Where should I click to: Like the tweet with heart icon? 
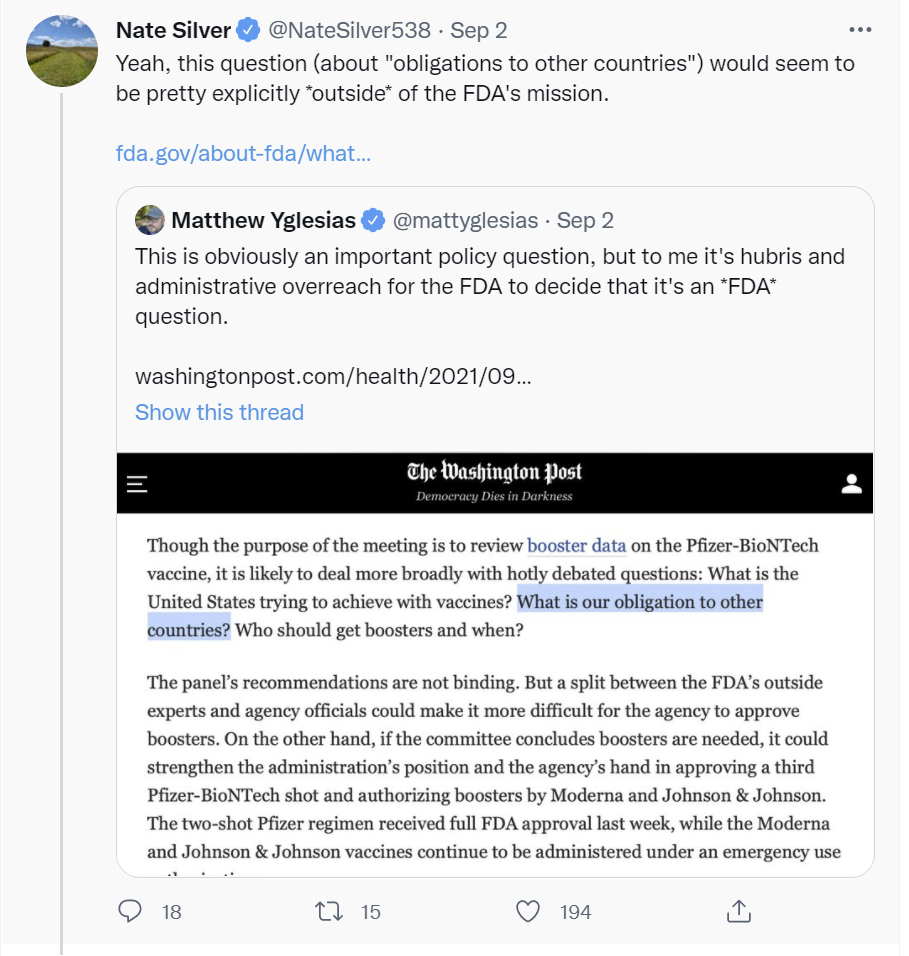coord(528,911)
